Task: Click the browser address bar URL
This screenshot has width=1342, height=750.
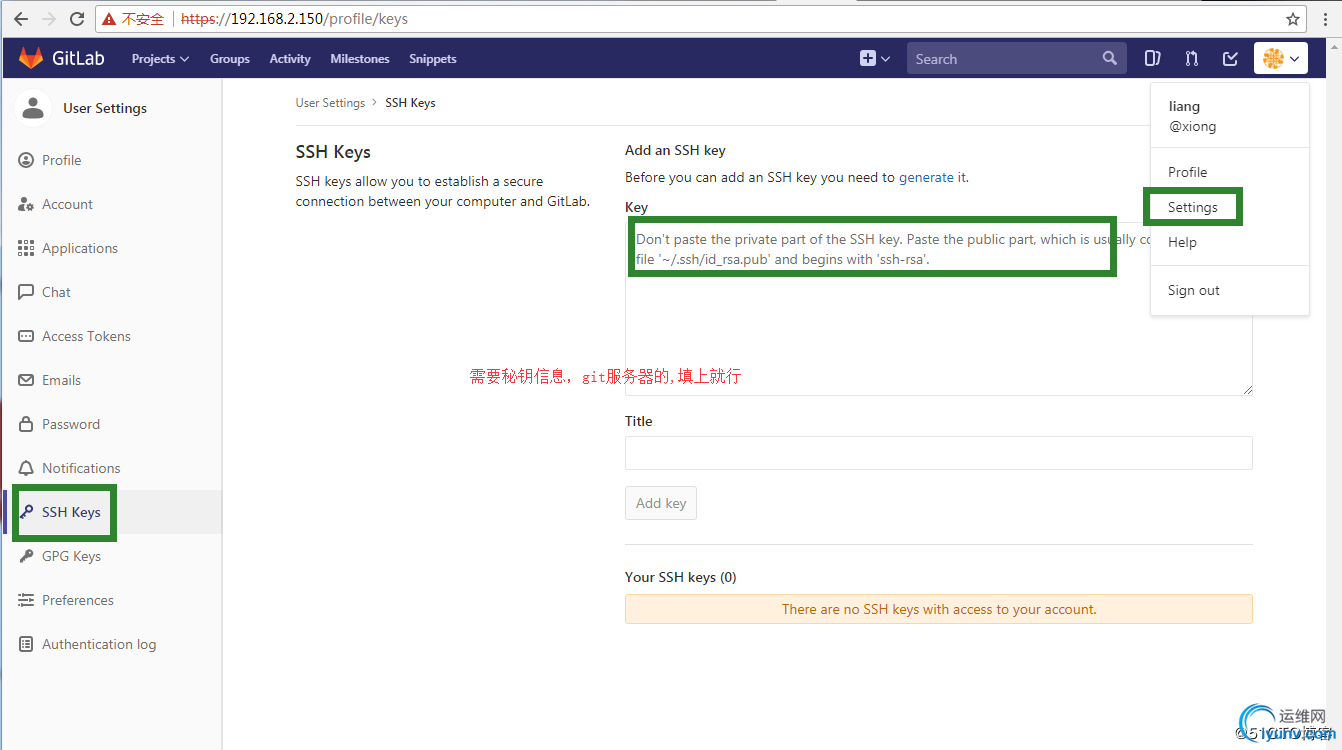Action: coord(294,19)
